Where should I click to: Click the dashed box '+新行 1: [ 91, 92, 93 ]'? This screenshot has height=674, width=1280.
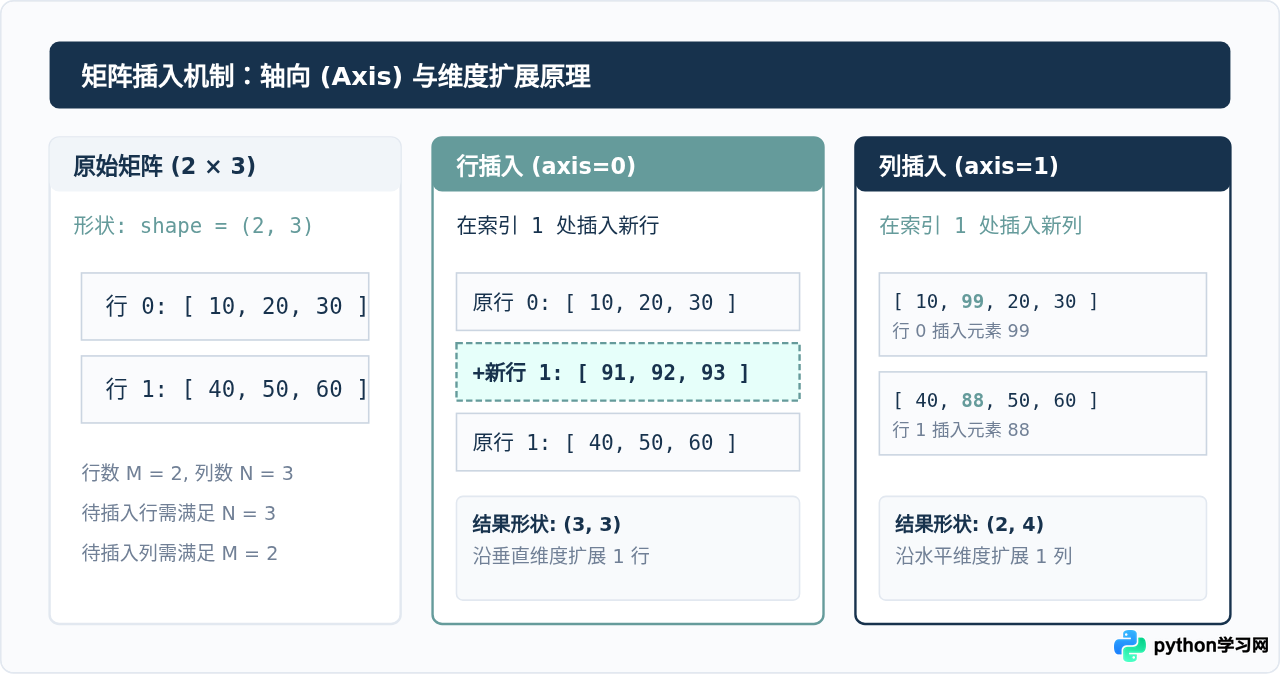tap(628, 372)
